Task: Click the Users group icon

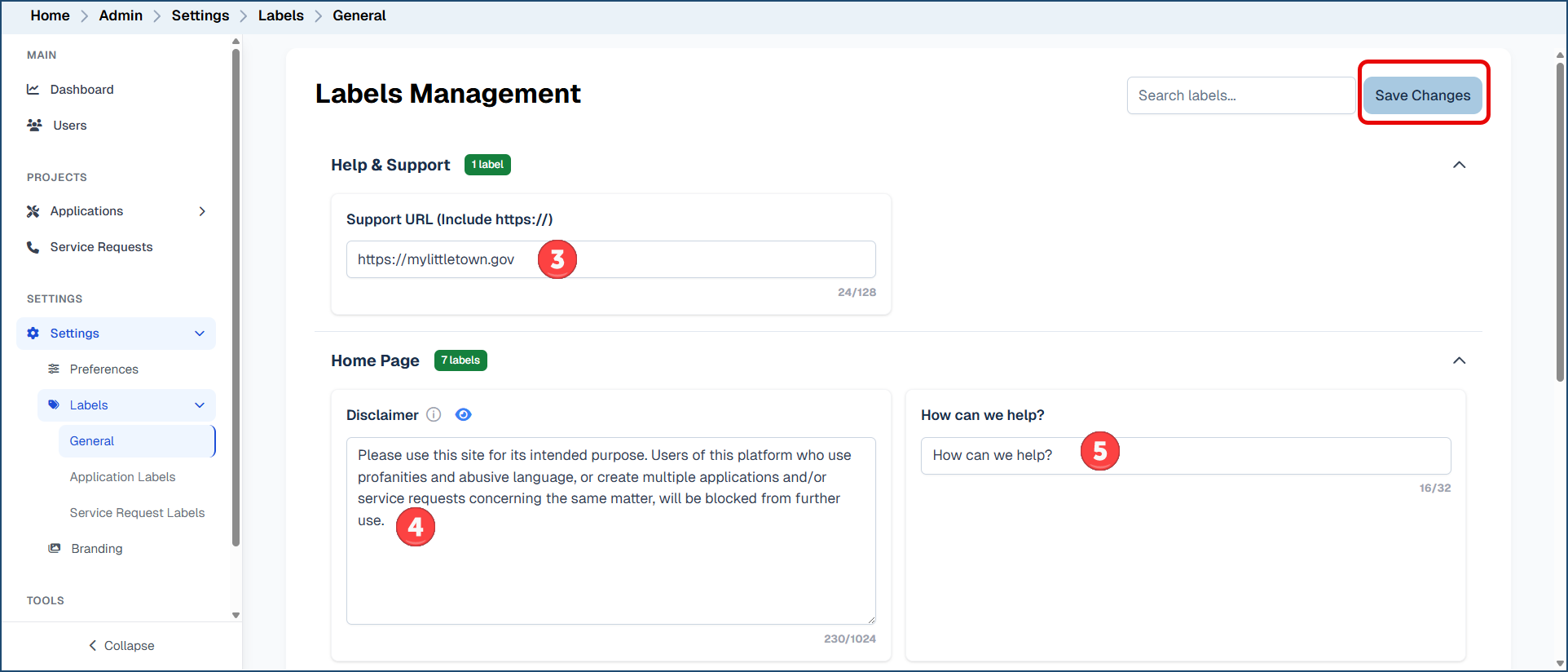Action: [34, 125]
